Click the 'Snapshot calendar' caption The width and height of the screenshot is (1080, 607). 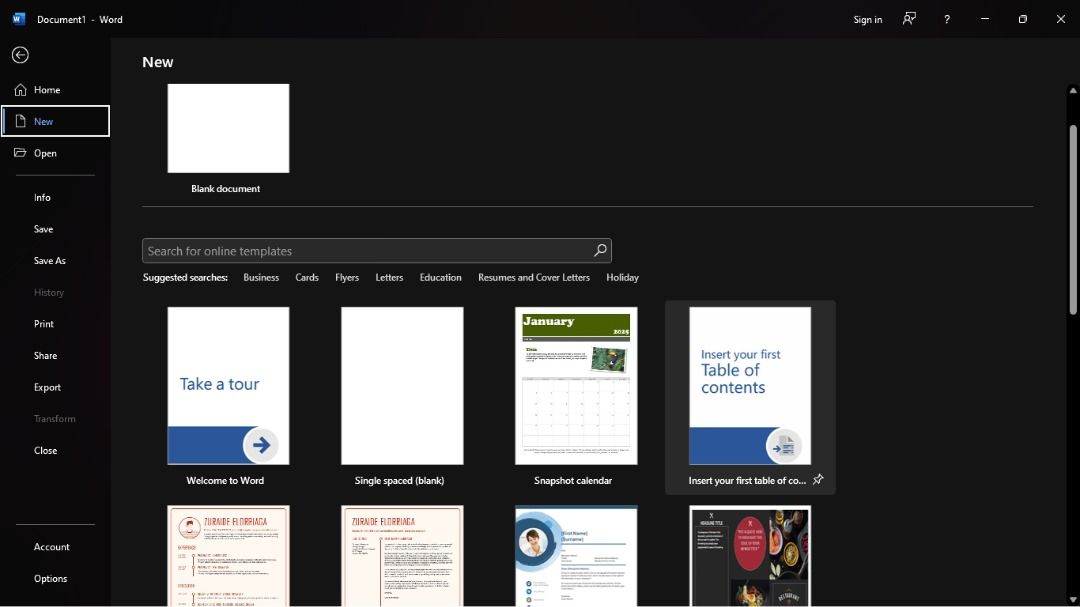(573, 481)
